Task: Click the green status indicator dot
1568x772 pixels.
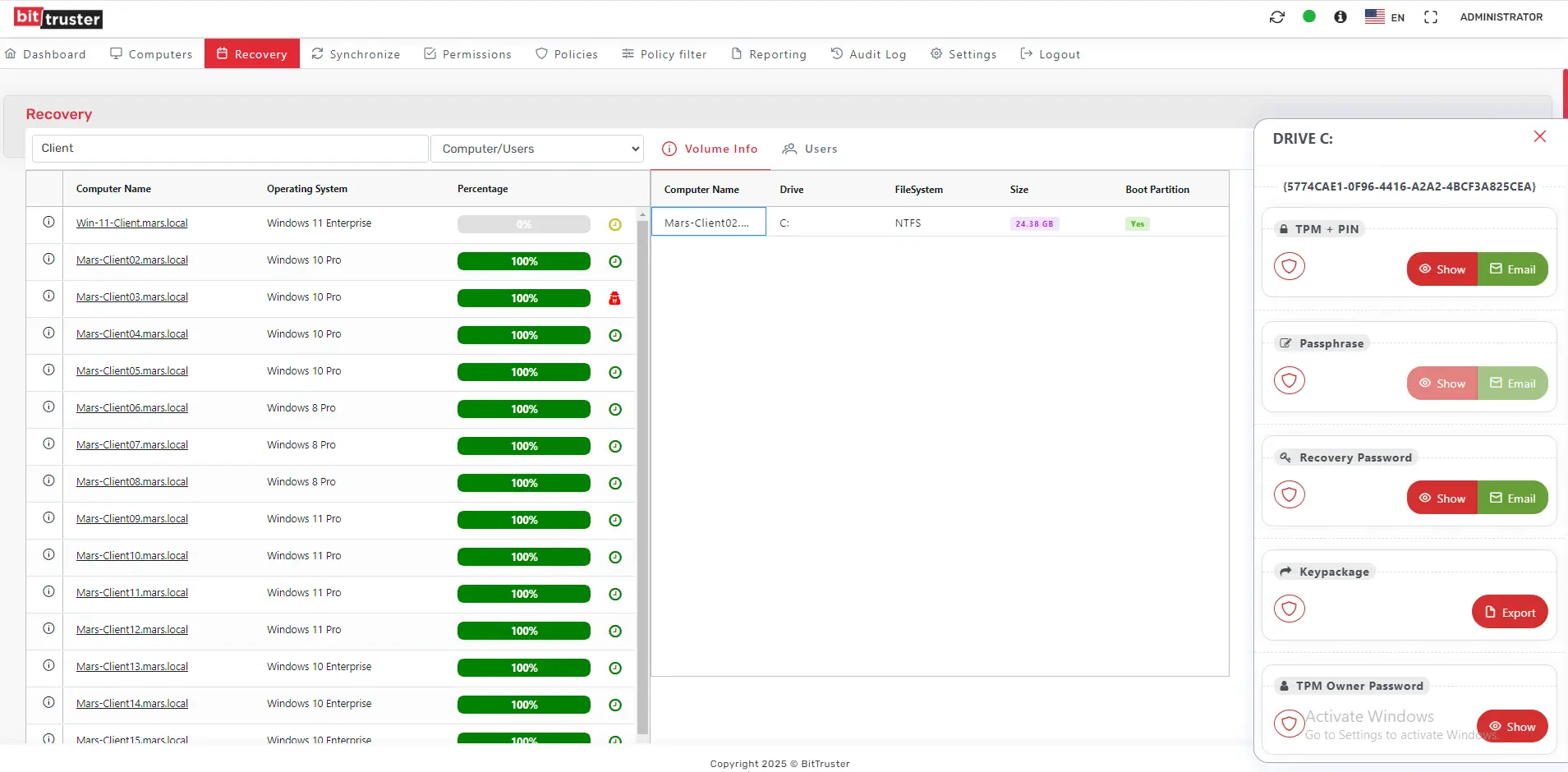Action: click(x=1309, y=16)
